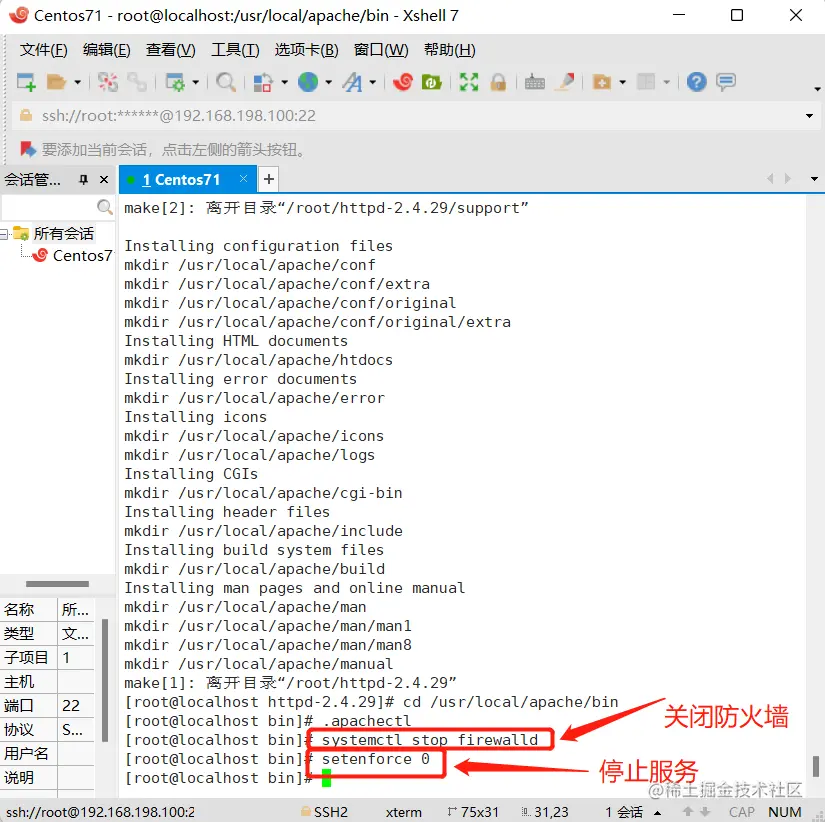Click the Layout panes toolbar icon
Image resolution: width=825 pixels, height=822 pixels.
646,82
